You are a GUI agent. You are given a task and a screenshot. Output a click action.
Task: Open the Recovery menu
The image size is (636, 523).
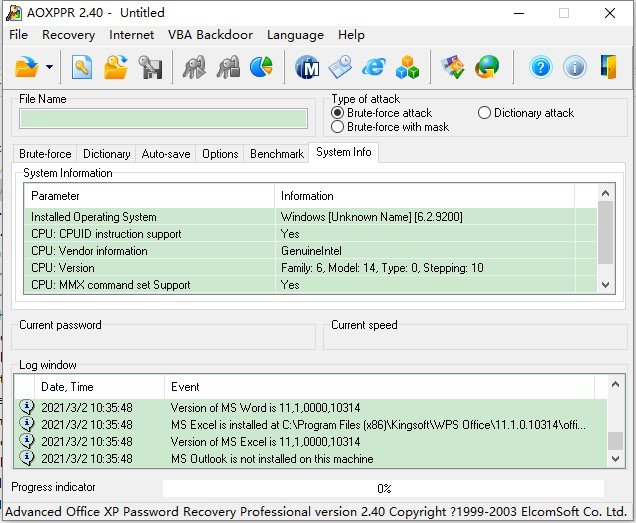point(68,35)
